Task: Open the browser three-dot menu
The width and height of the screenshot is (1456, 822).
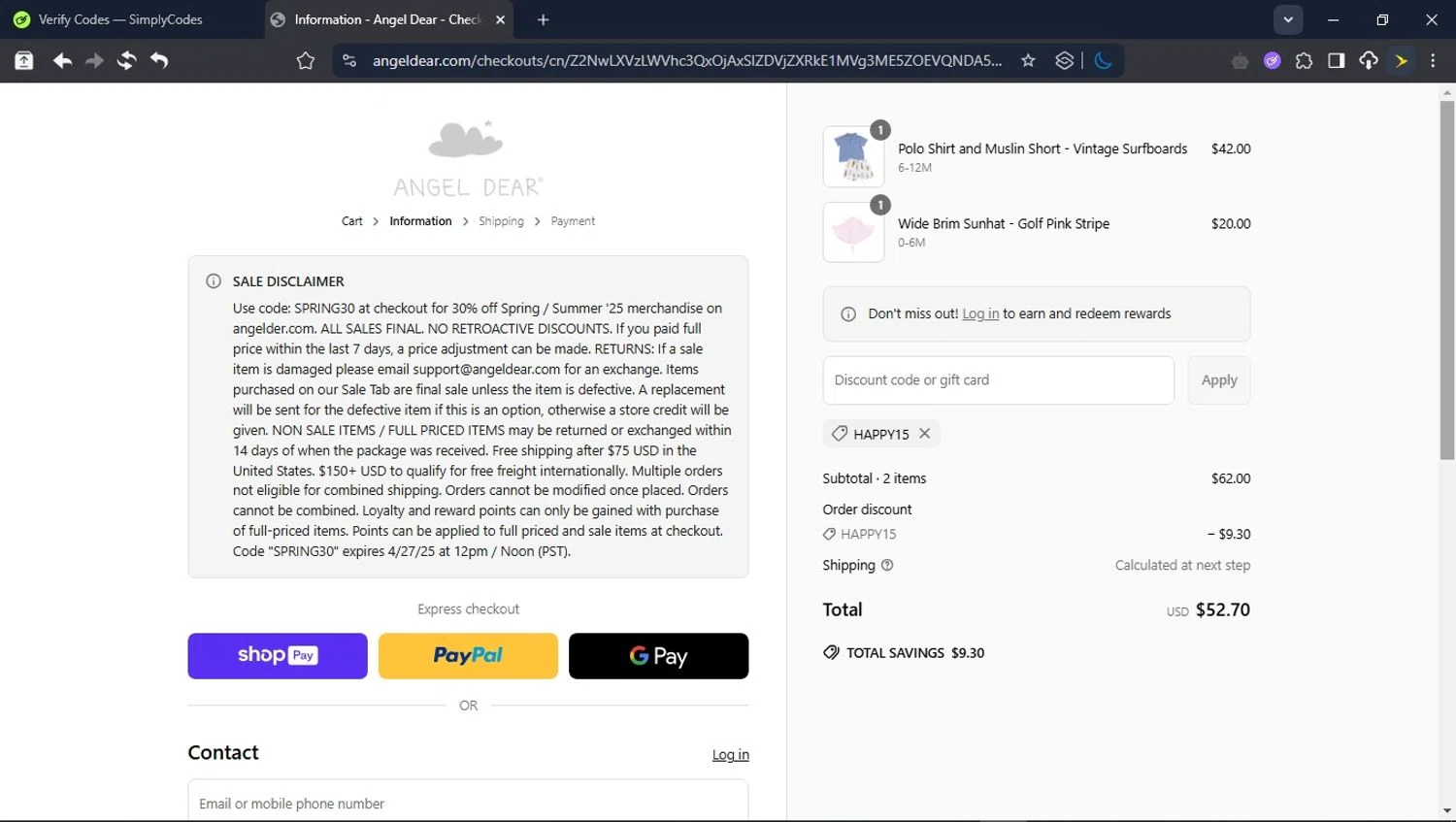Action: 1433,61
